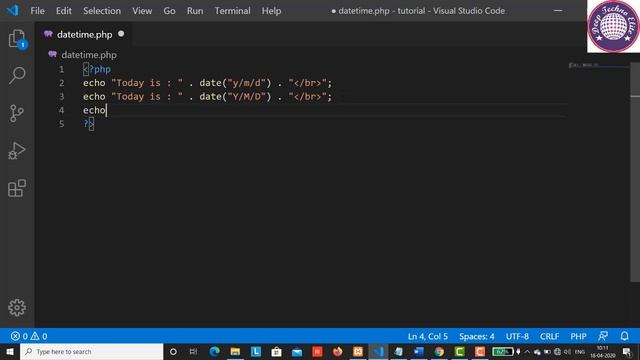Open Microsoft Word from the taskbar
The height and width of the screenshot is (360, 640).
(419, 351)
